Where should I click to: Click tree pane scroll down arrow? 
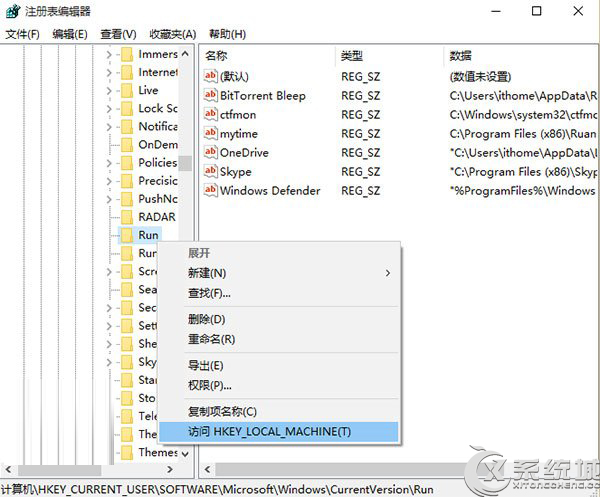185,454
